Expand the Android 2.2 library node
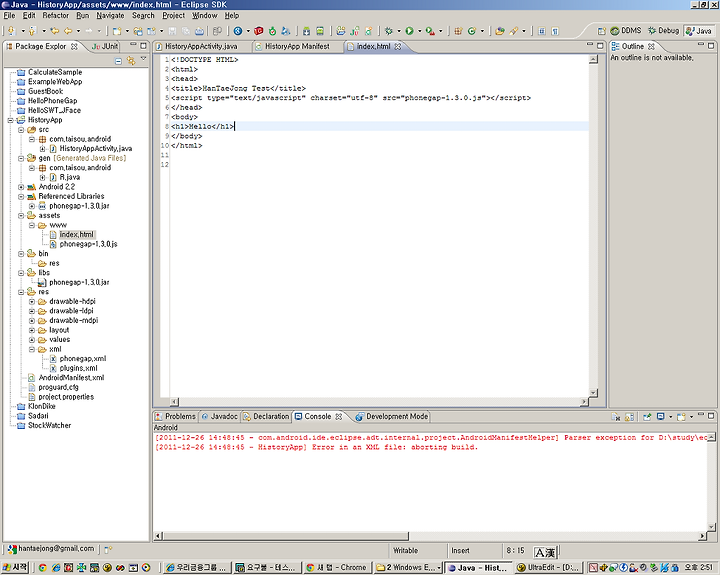720x575 pixels. (21, 187)
